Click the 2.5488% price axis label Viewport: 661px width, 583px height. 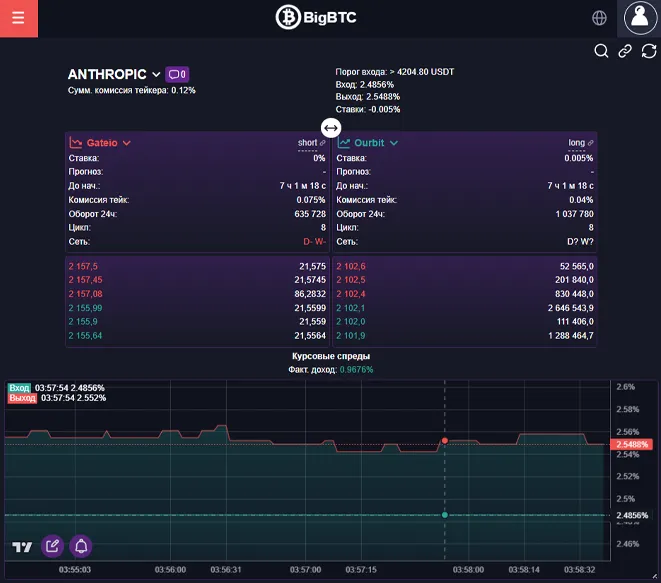pos(631,444)
